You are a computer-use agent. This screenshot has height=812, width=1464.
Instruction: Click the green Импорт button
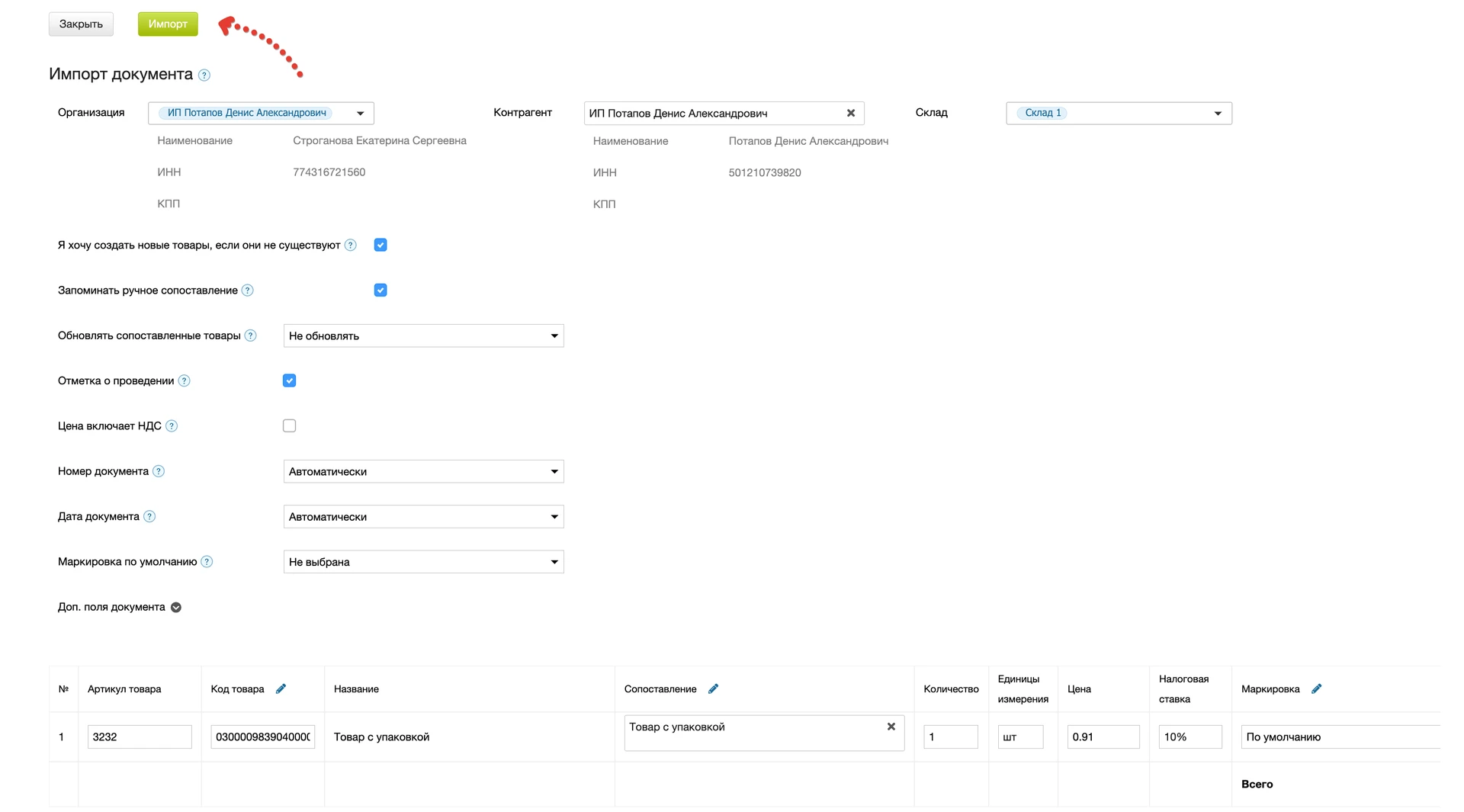[168, 24]
